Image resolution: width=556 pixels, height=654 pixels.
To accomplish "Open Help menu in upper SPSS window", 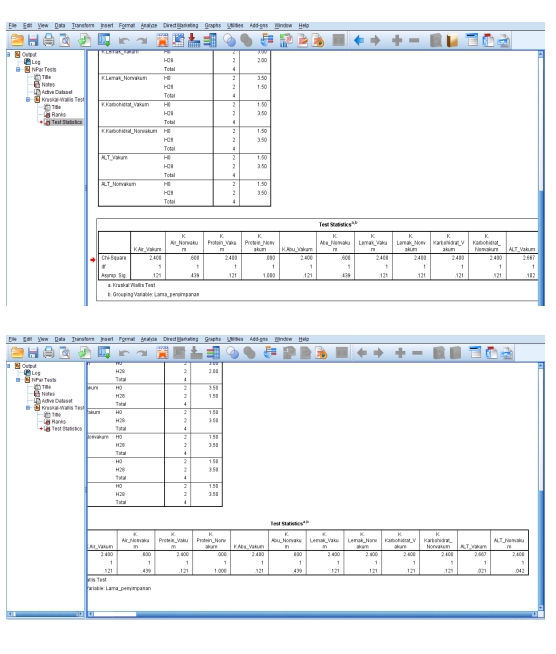I will pyautogui.click(x=304, y=25).
